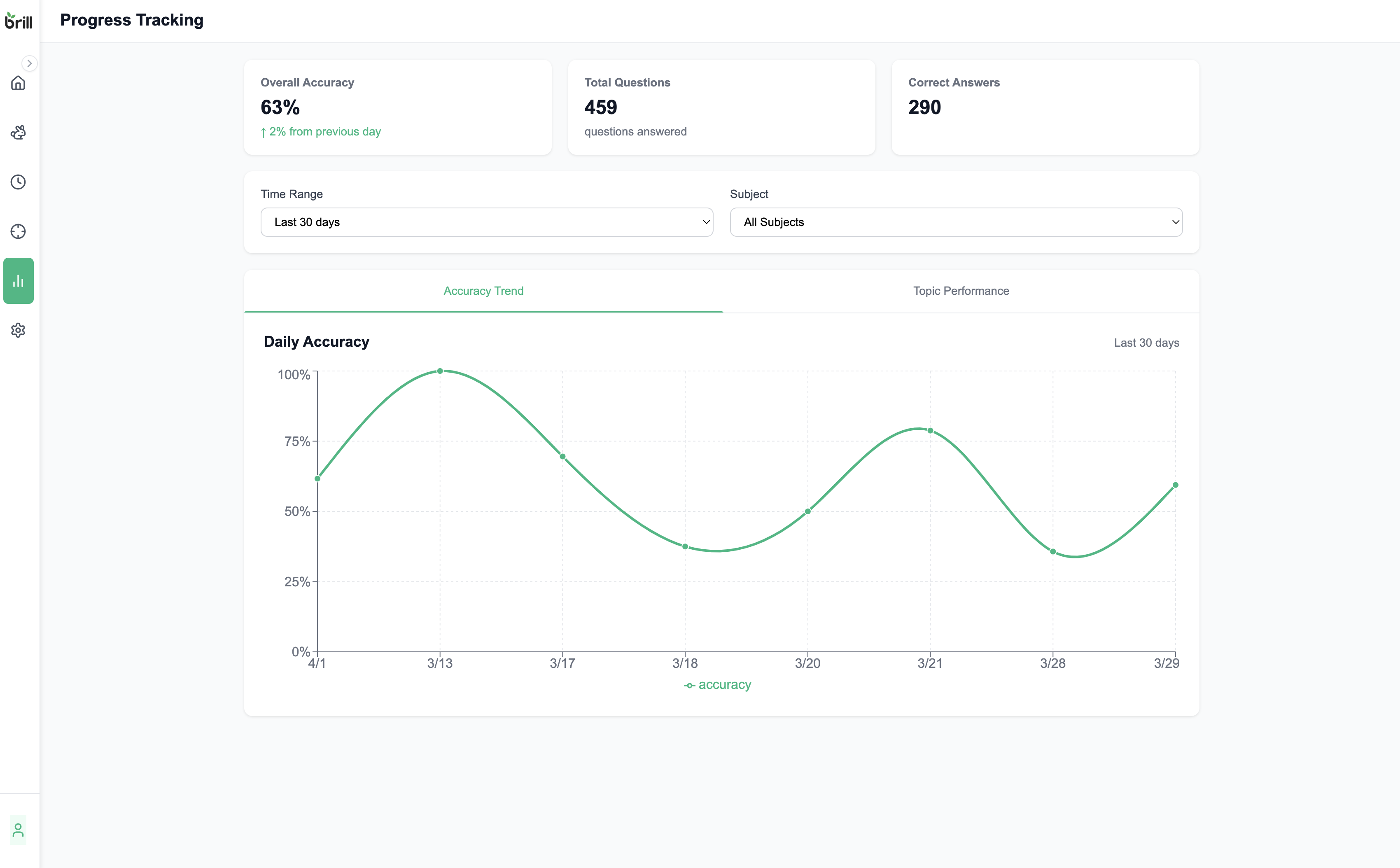Image resolution: width=1400 pixels, height=868 pixels.
Task: Open the Time Range dropdown
Action: click(x=487, y=222)
